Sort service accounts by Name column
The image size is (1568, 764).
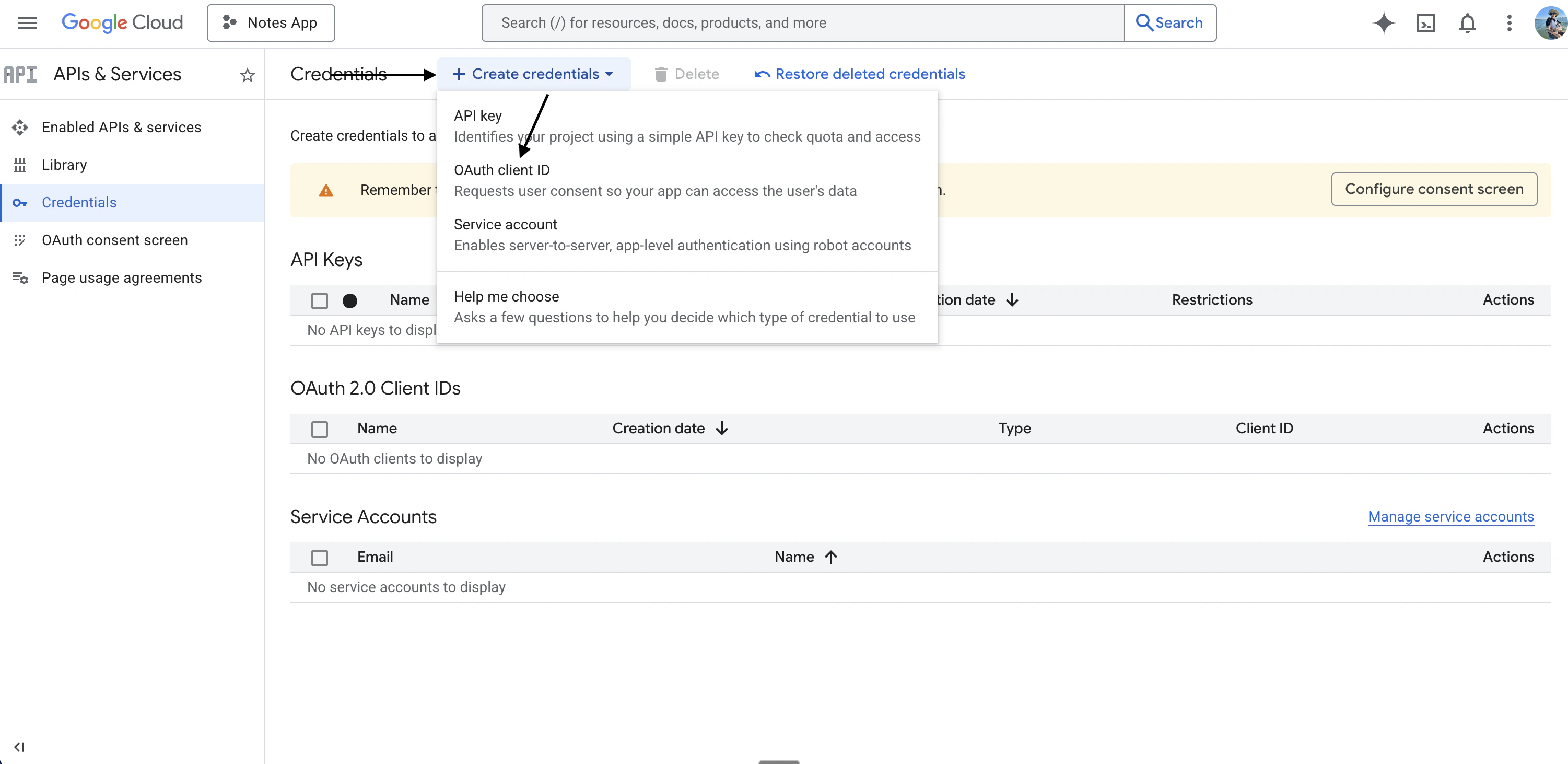click(x=794, y=557)
